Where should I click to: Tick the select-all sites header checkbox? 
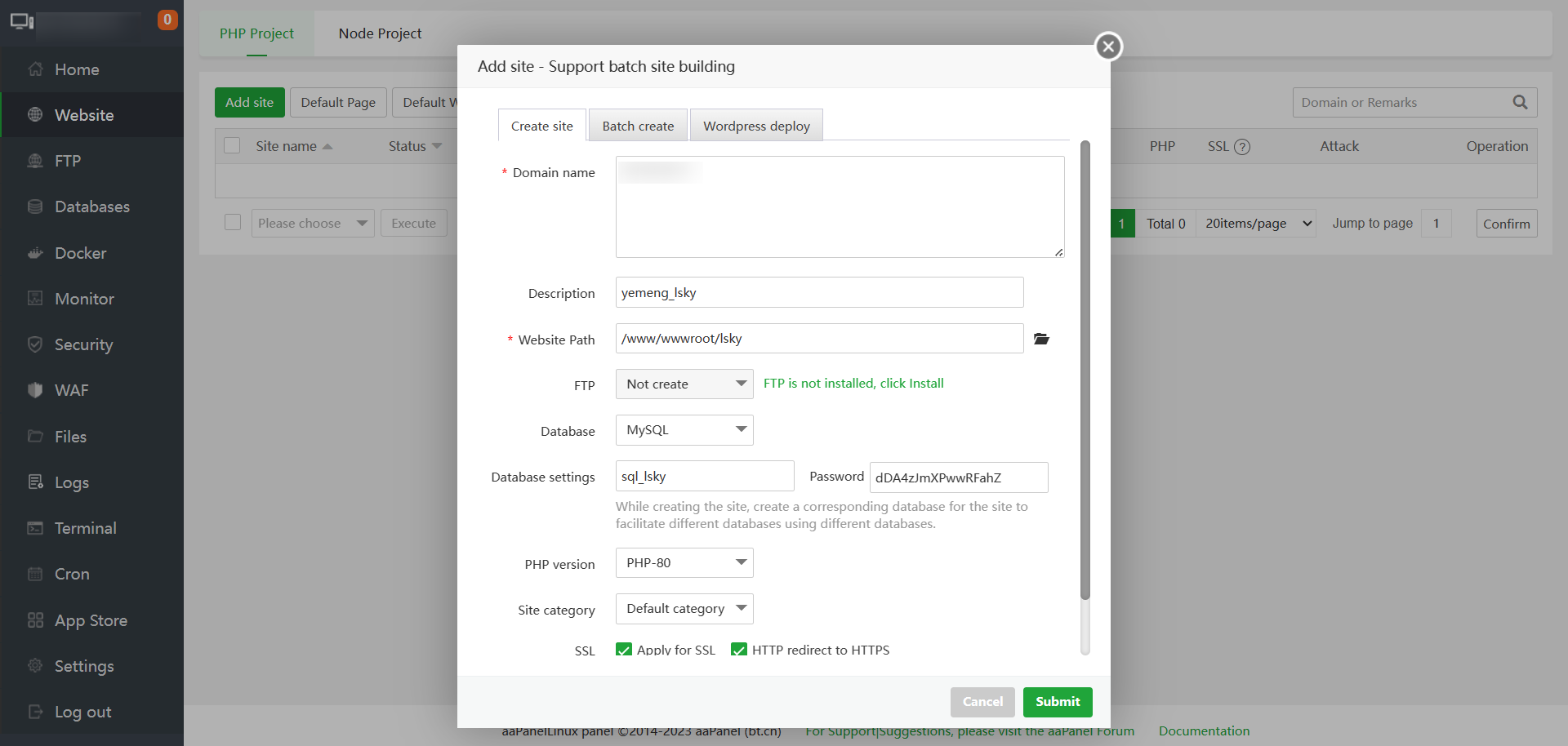(233, 146)
